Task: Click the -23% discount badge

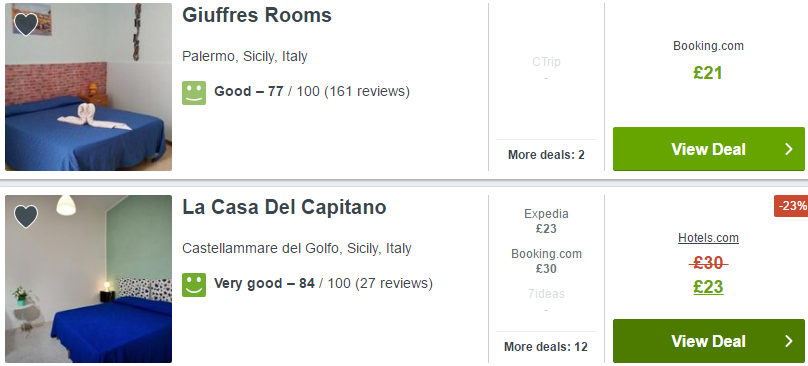Action: pyautogui.click(x=792, y=206)
